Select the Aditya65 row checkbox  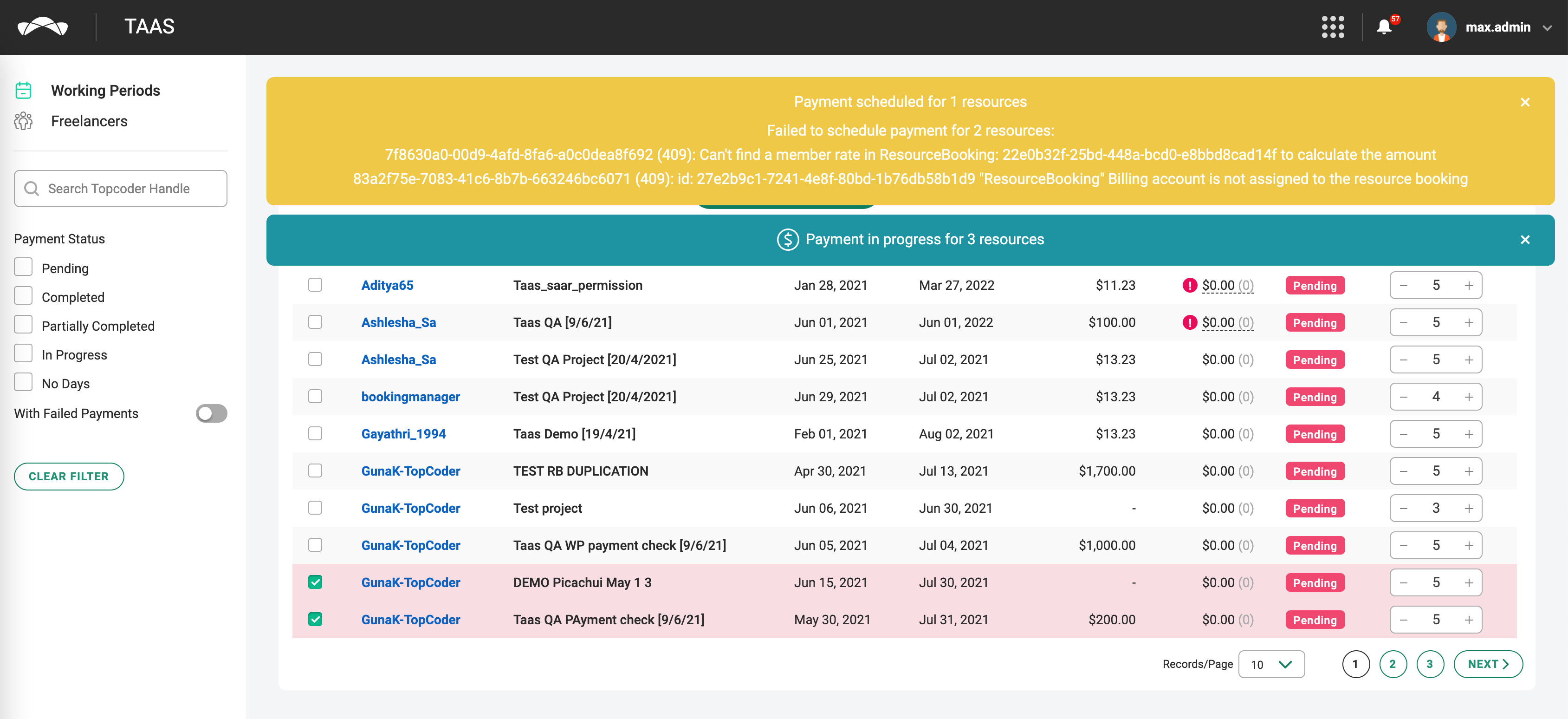point(315,285)
